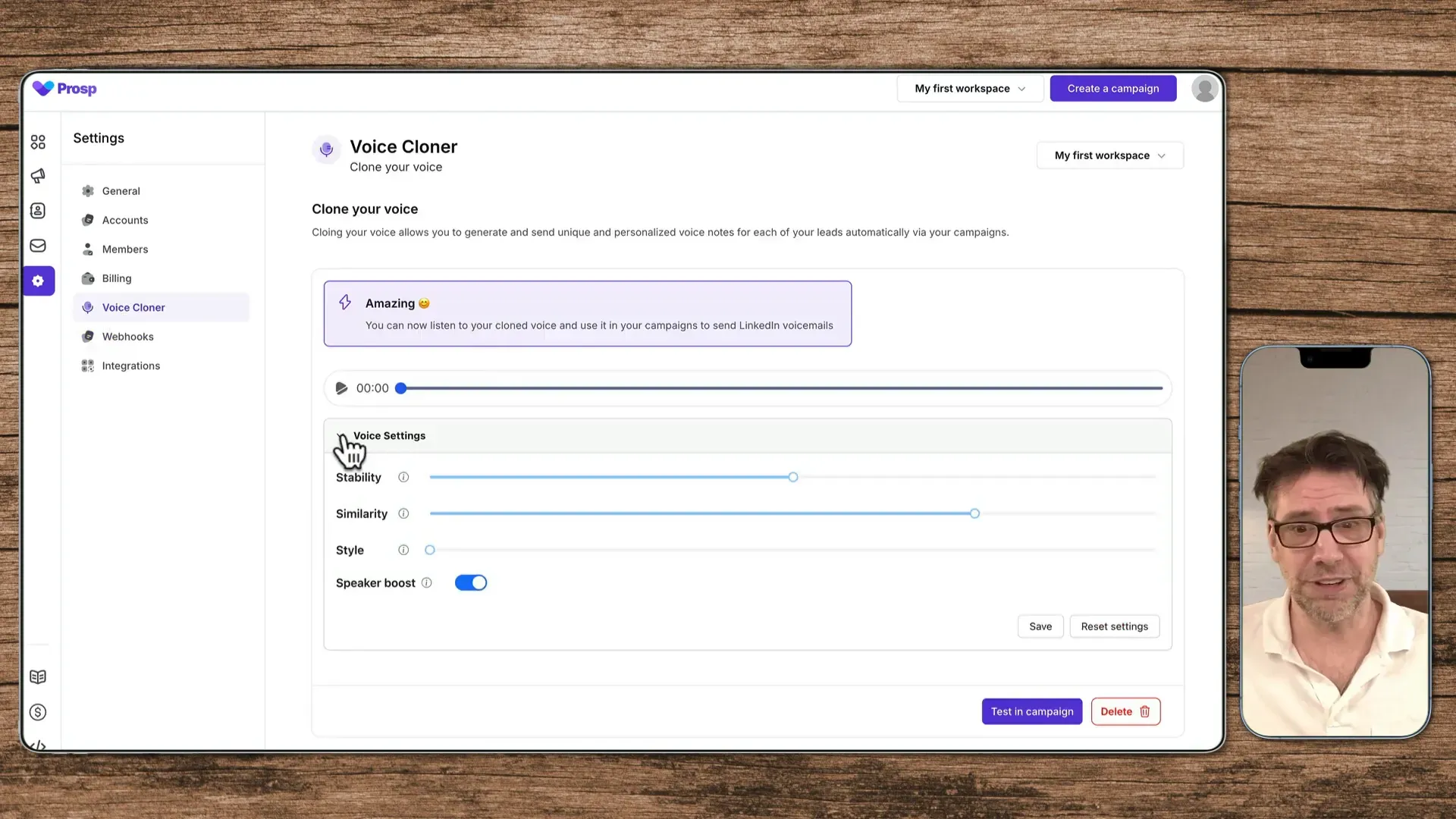Open campaigns megaphone icon in sidebar
1456x819 pixels.
(x=38, y=176)
